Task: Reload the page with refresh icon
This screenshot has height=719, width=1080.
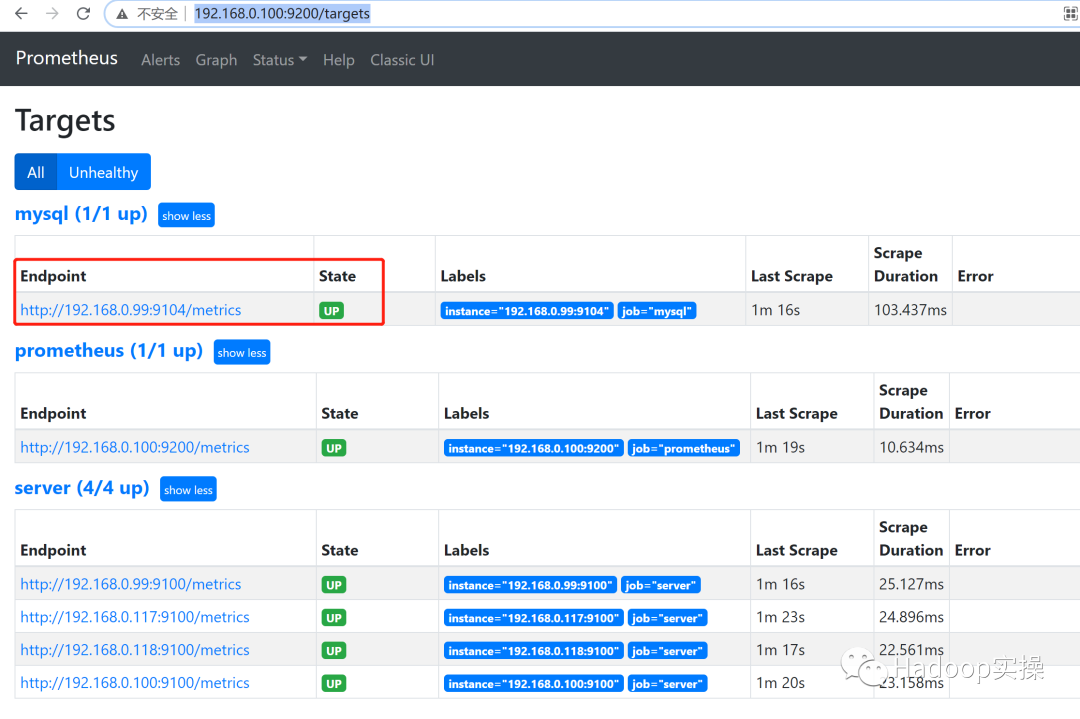Action: coord(83,13)
